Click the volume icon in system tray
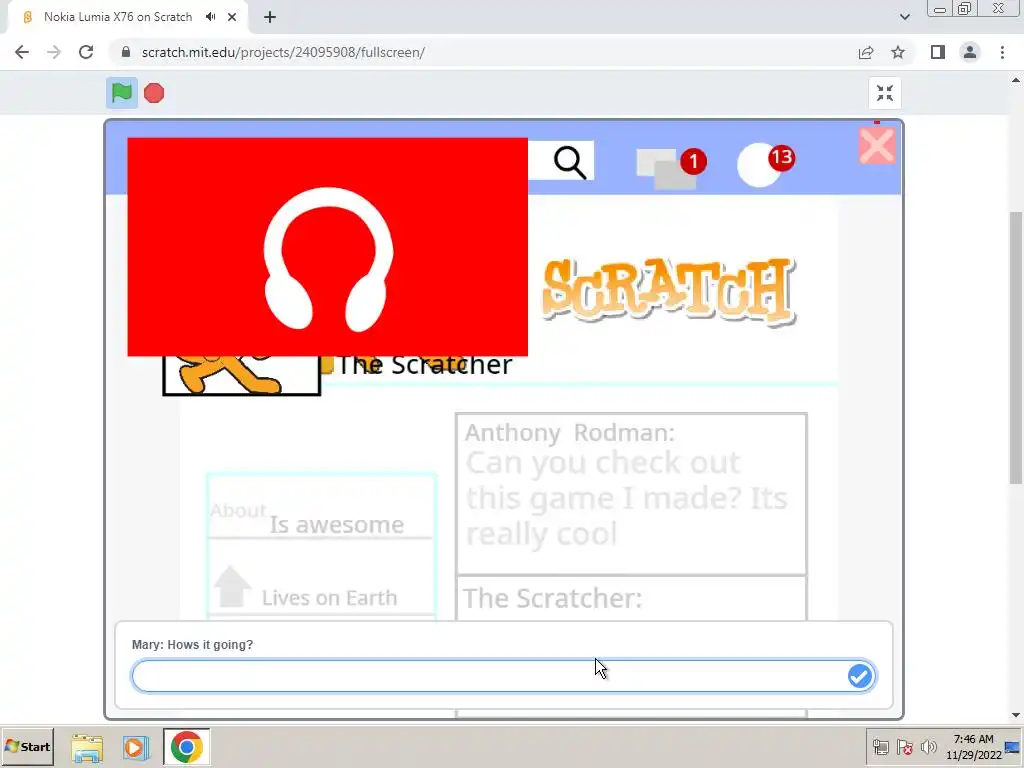Image resolution: width=1024 pixels, height=768 pixels. [928, 746]
